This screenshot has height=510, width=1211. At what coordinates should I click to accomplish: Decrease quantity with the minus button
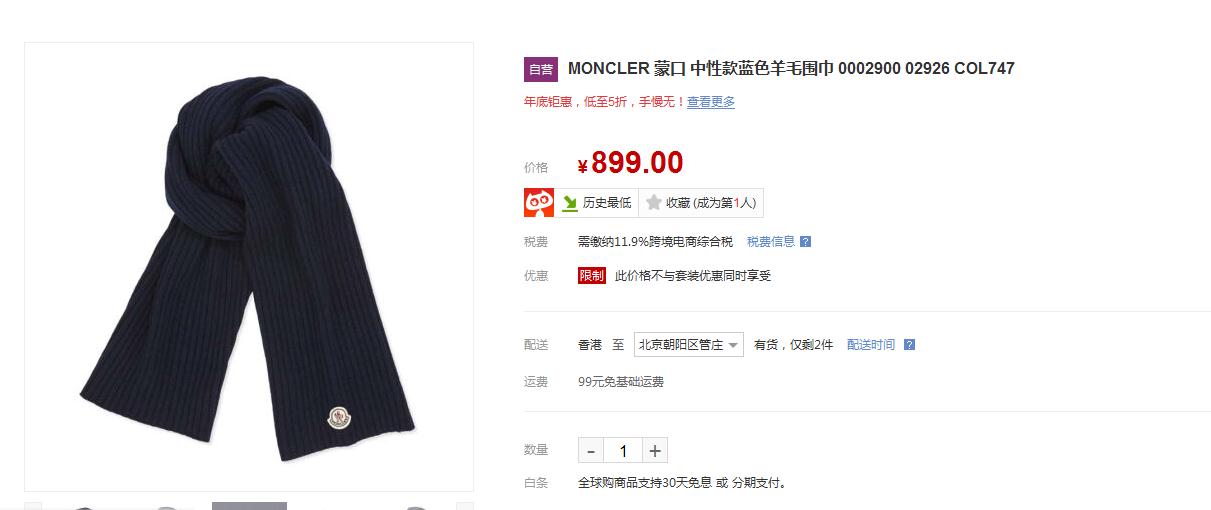tap(591, 451)
